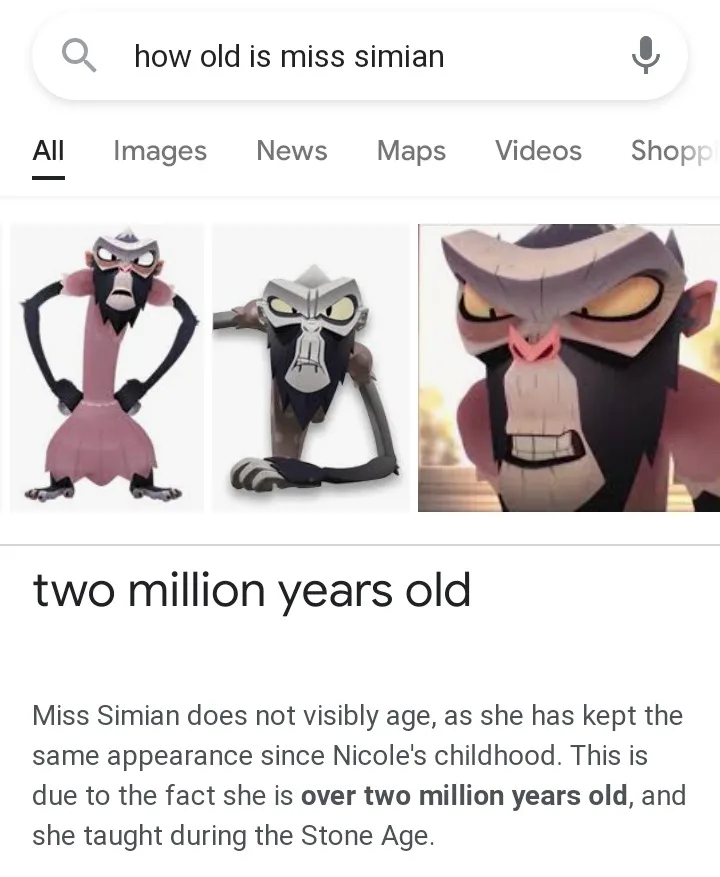The height and width of the screenshot is (877, 720).
Task: Open the gray-faced Miss Simian image
Action: pyautogui.click(x=310, y=367)
